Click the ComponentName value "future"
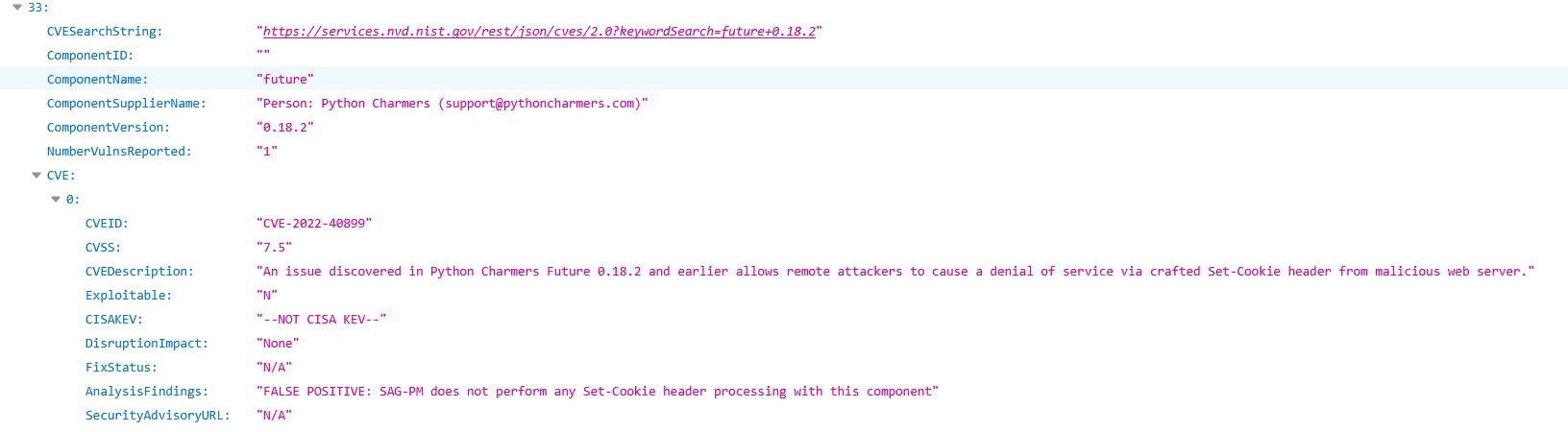The image size is (1568, 432). pyautogui.click(x=285, y=80)
